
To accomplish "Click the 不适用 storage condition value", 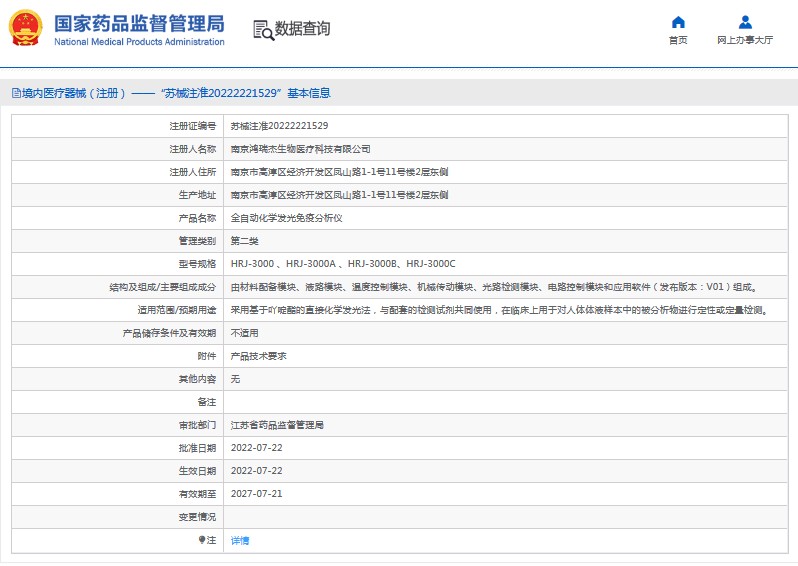I will 244,333.
